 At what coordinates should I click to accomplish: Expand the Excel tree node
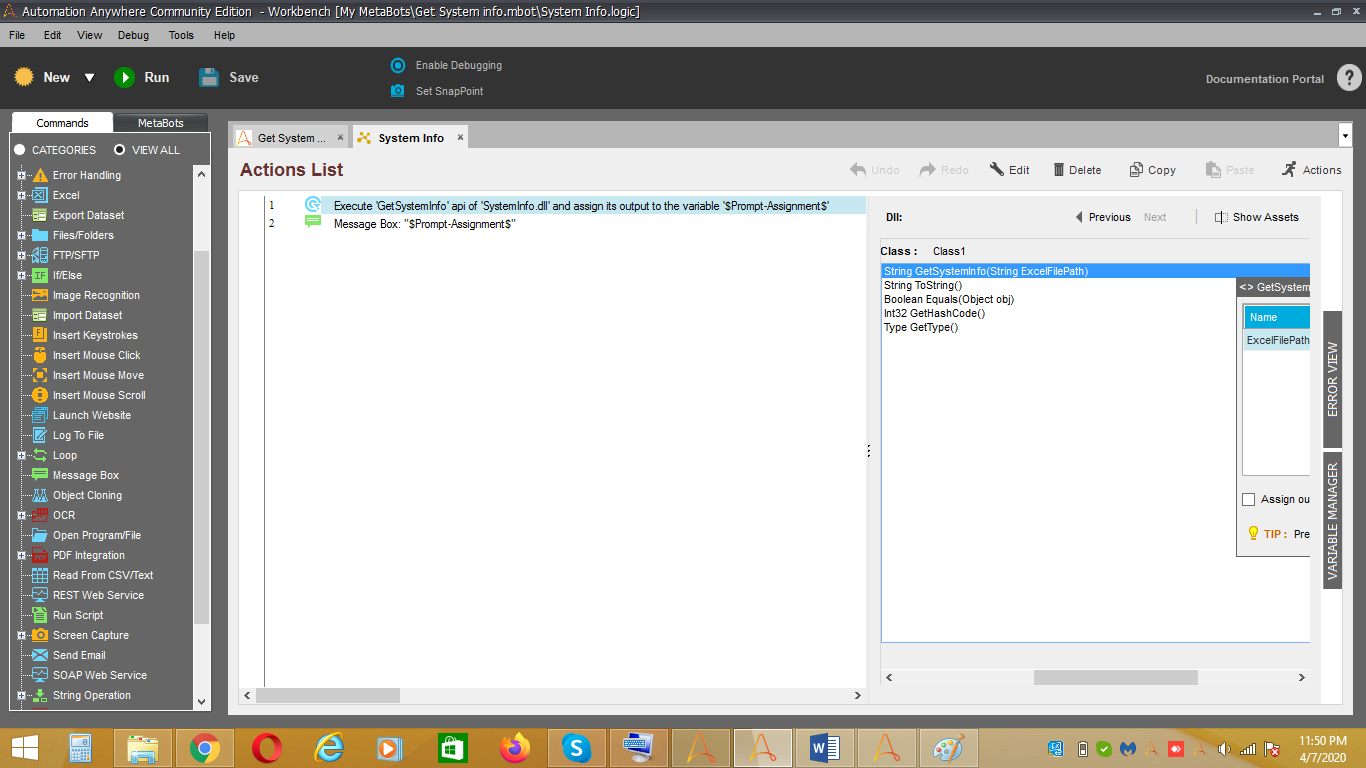point(21,195)
